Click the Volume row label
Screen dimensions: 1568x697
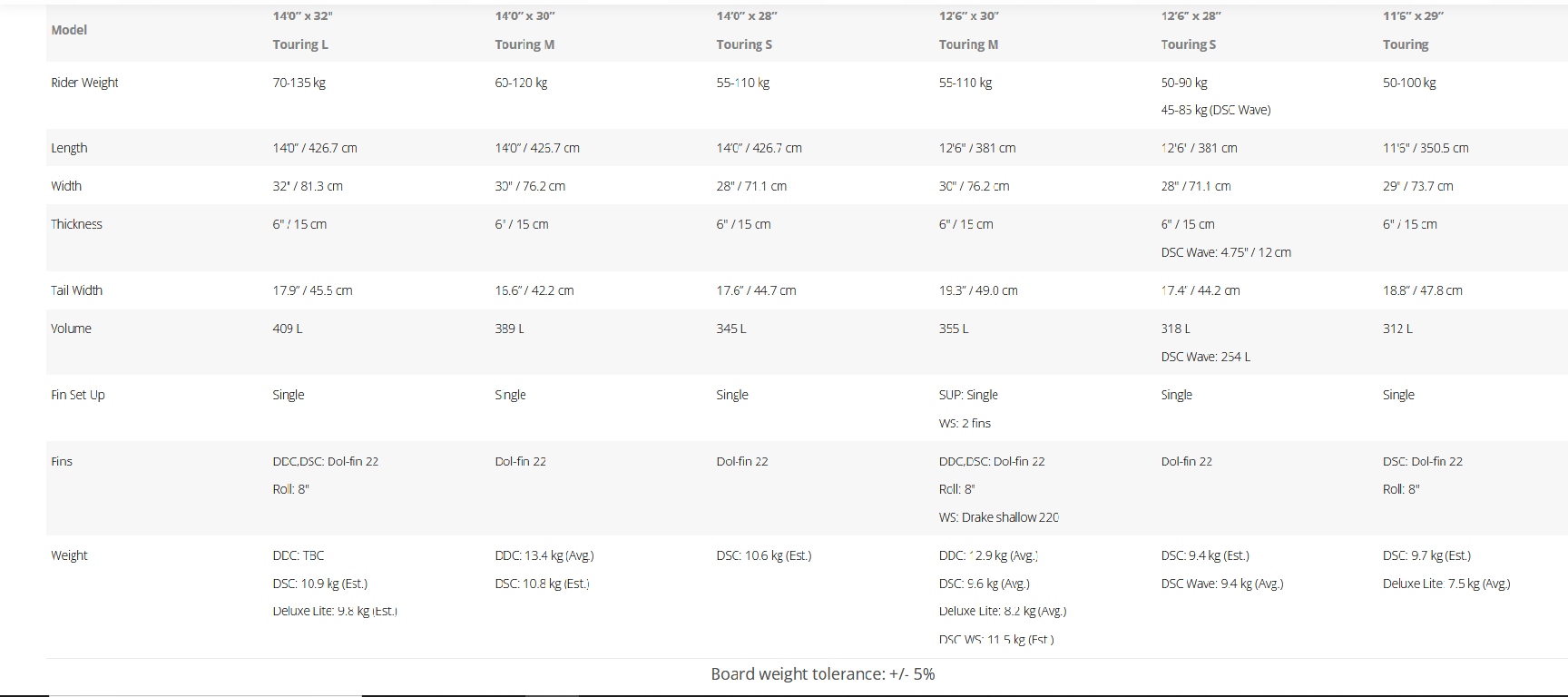click(x=71, y=329)
